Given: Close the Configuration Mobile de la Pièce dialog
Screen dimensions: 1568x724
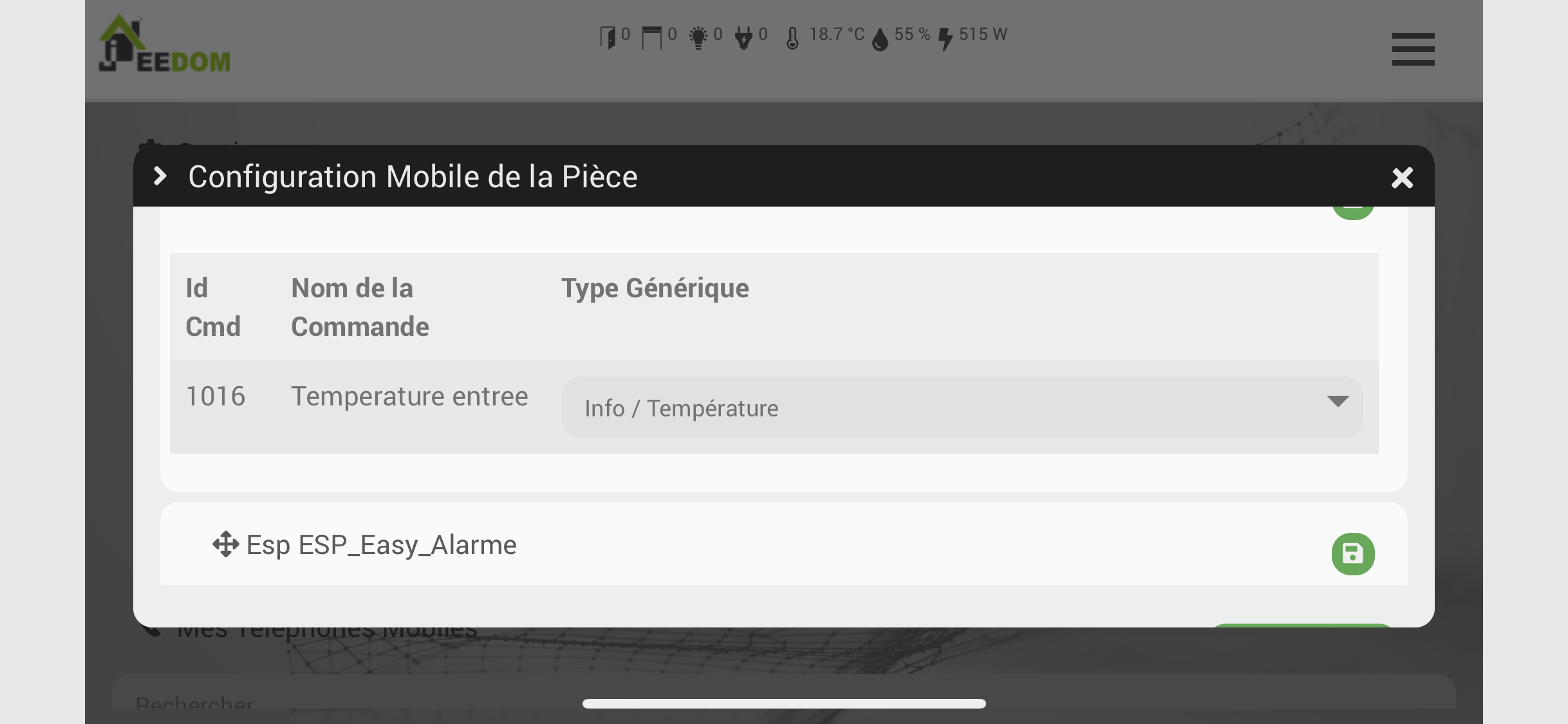Looking at the screenshot, I should click(1402, 178).
